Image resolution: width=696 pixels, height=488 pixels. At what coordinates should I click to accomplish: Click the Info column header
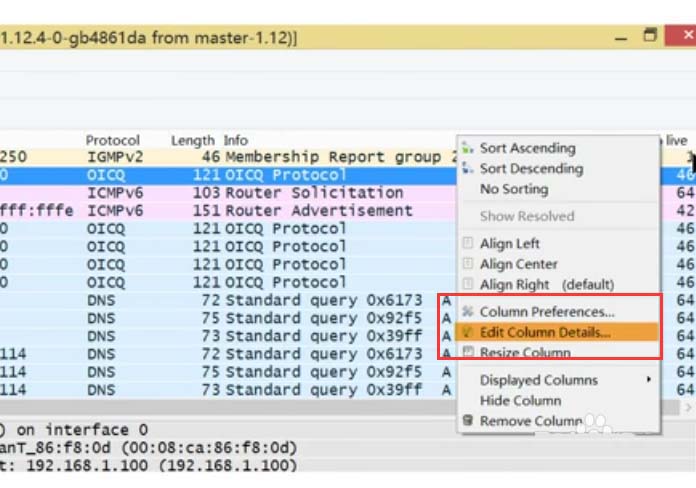(x=236, y=141)
